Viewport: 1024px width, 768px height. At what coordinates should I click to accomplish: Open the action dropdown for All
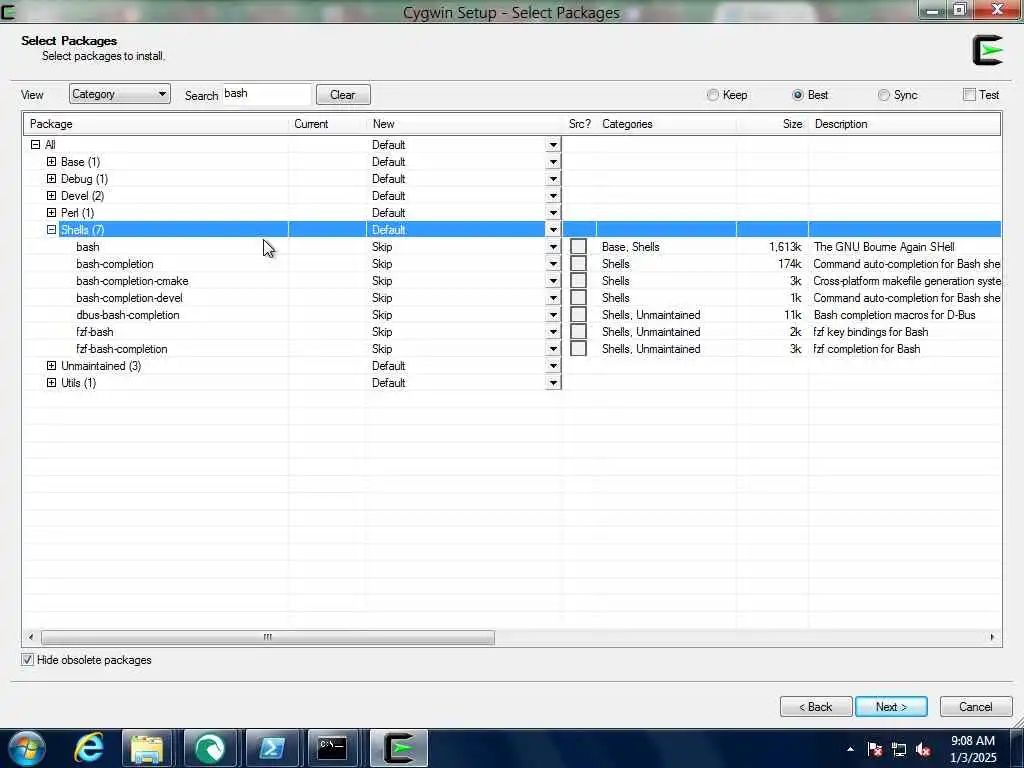(553, 144)
